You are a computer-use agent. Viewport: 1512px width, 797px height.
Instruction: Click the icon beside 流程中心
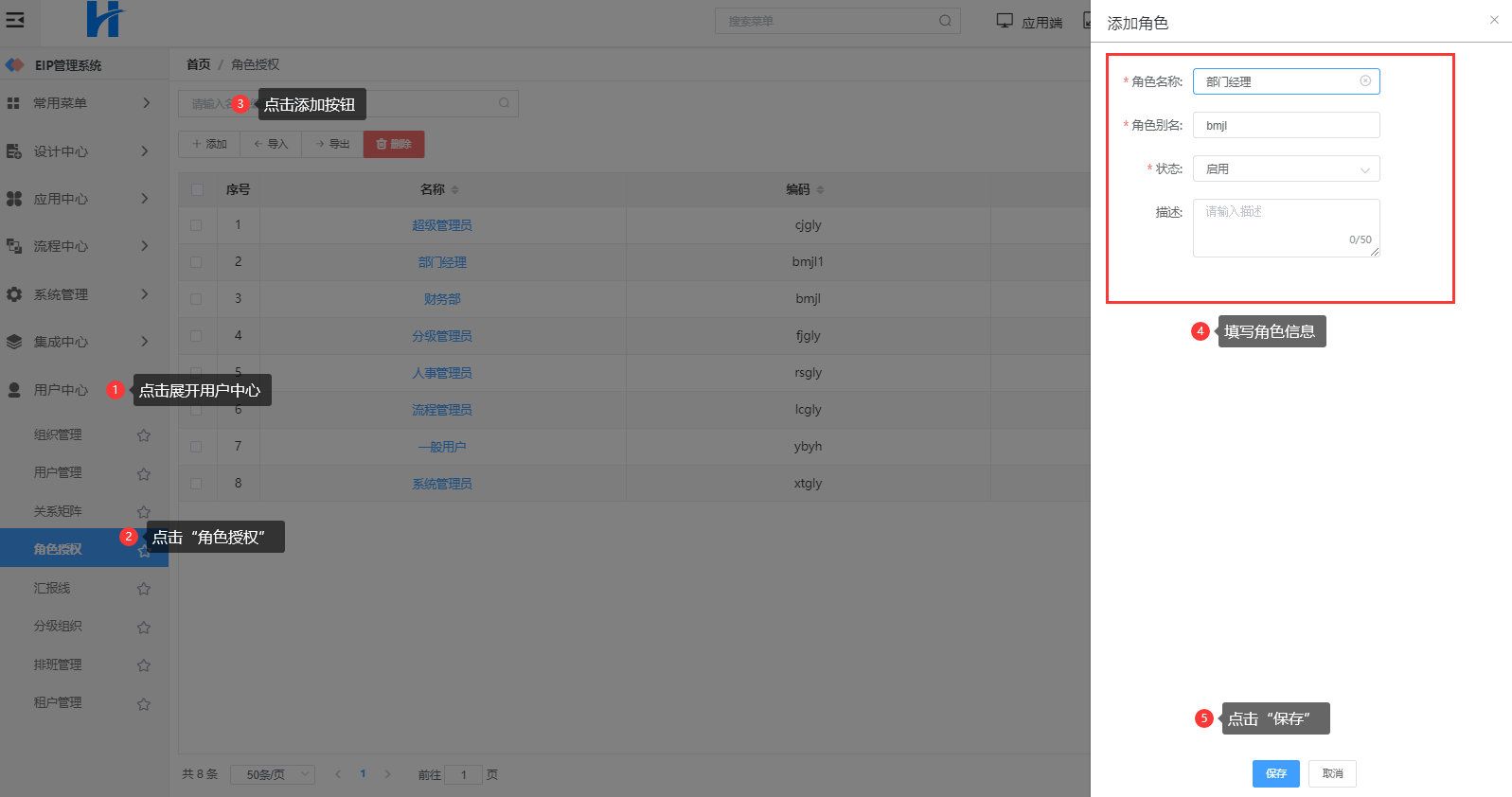(x=14, y=246)
